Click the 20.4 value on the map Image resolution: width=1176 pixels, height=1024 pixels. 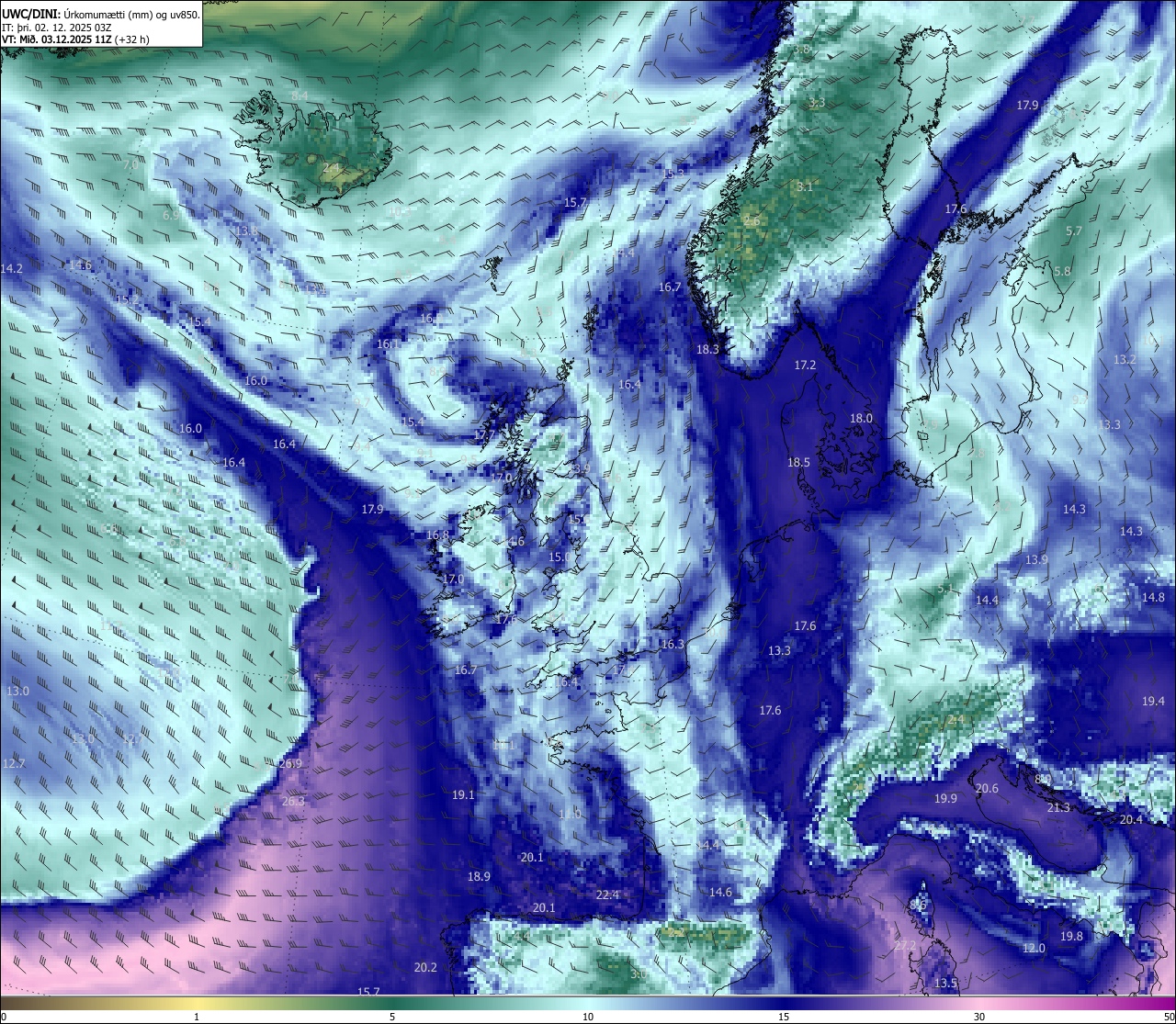1131,820
